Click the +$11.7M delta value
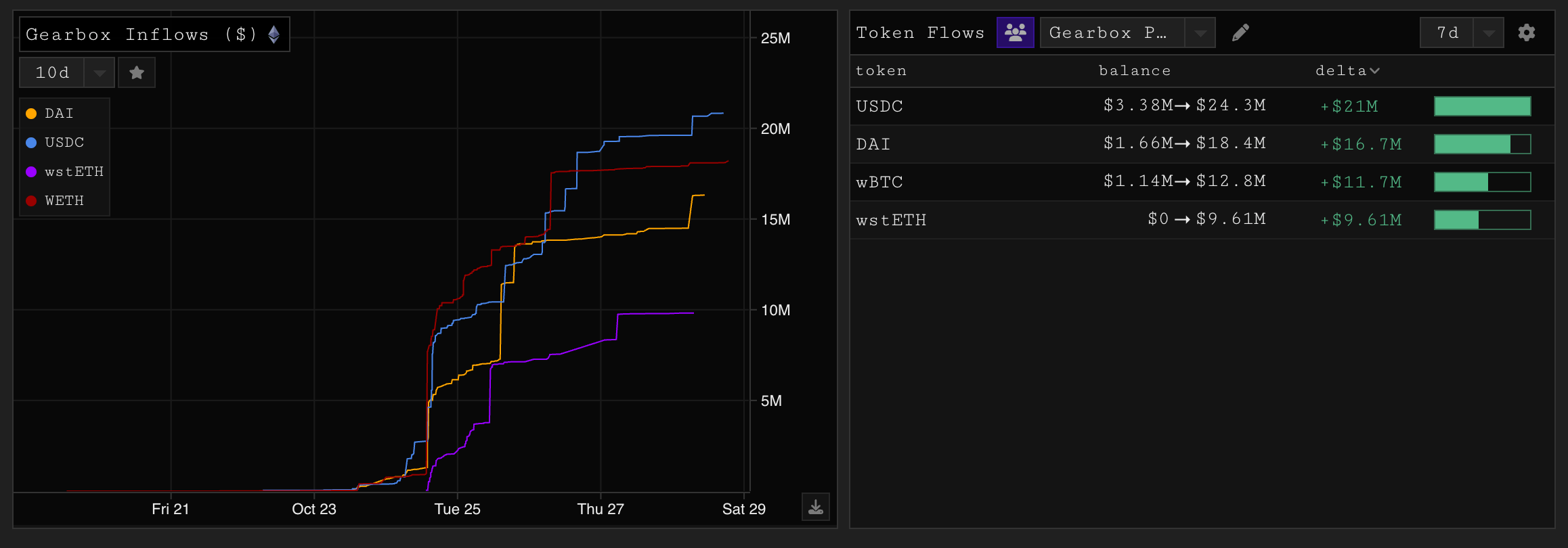1568x548 pixels. pos(1361,182)
